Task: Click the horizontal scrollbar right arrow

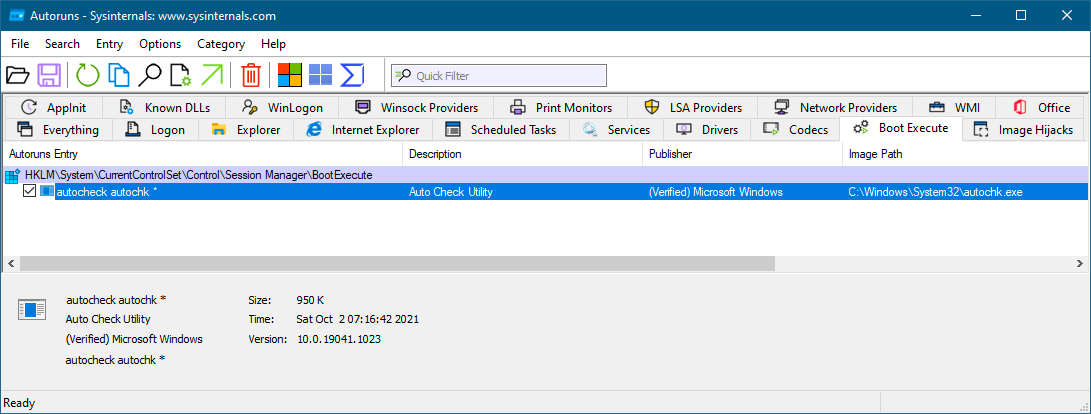Action: (1081, 263)
